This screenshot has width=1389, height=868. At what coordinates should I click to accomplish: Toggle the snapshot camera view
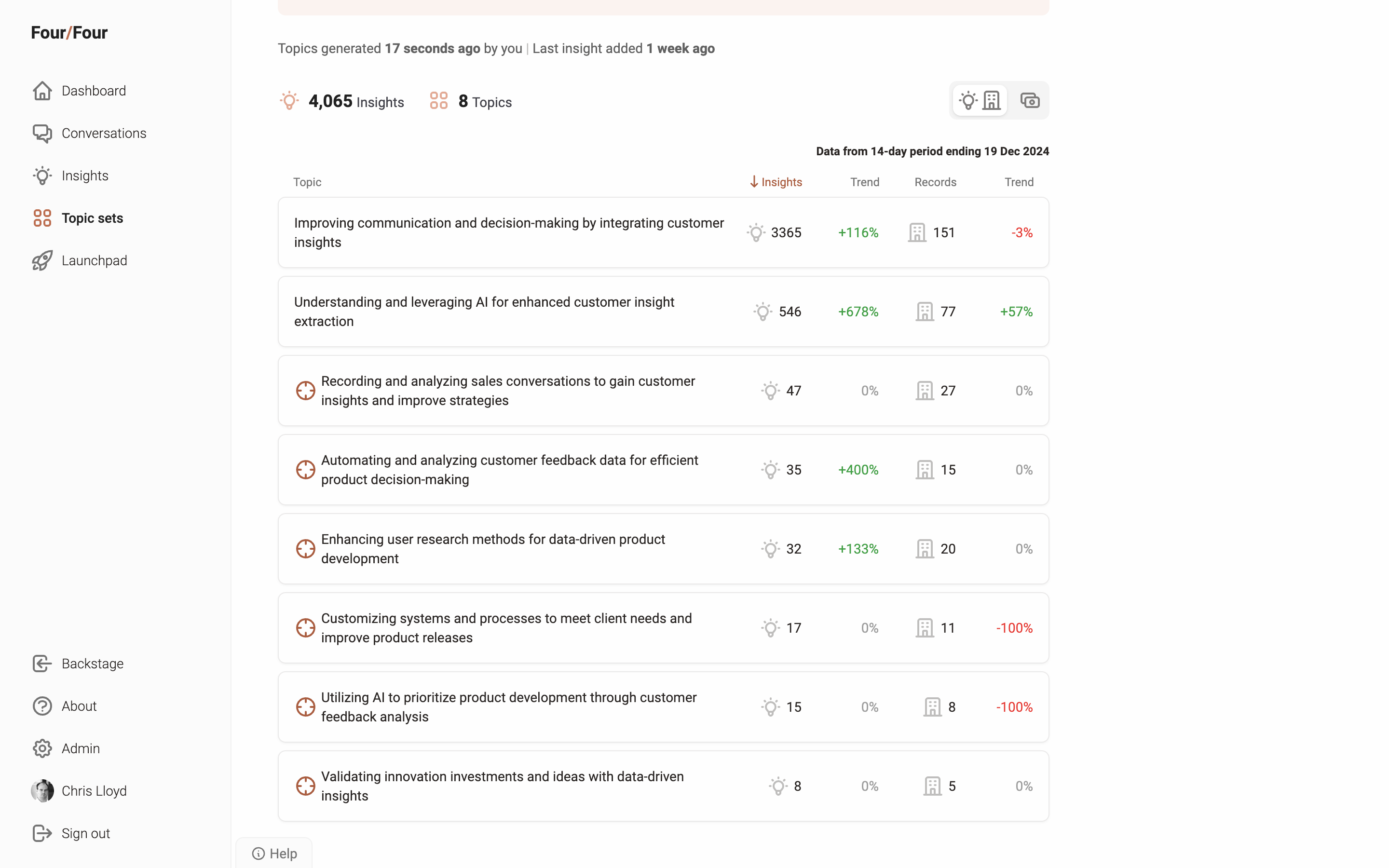[1030, 101]
